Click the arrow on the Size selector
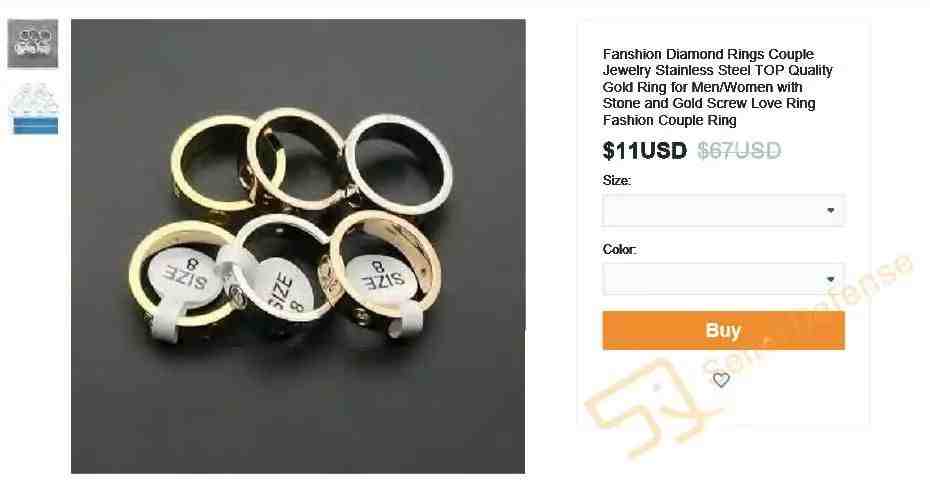This screenshot has width=930, height=485. (830, 210)
